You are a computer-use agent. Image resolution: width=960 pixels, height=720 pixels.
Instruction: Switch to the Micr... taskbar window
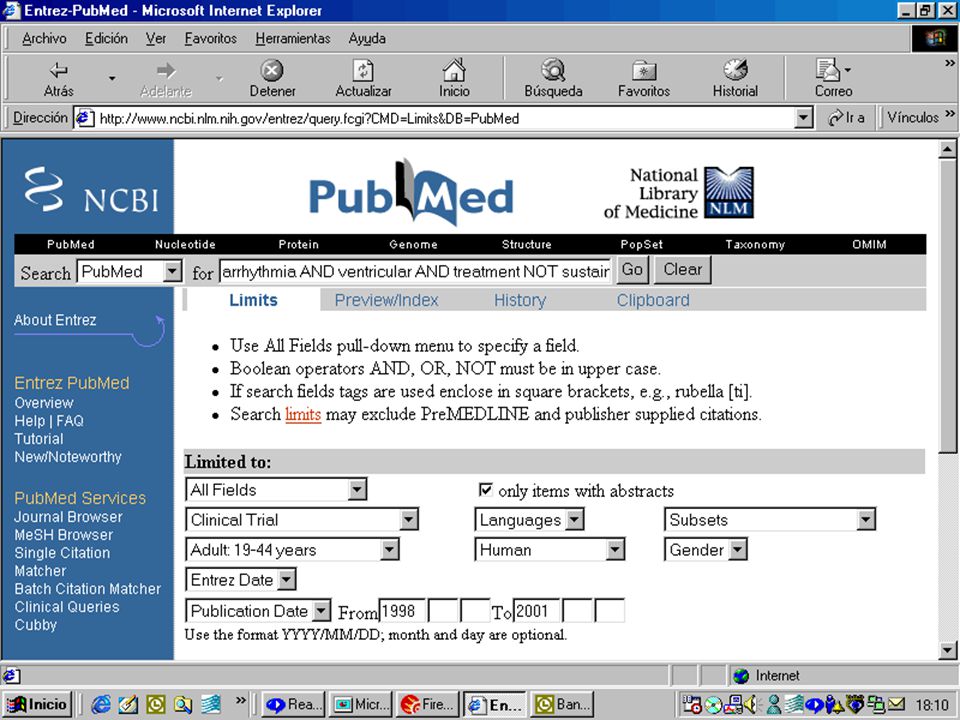point(361,705)
